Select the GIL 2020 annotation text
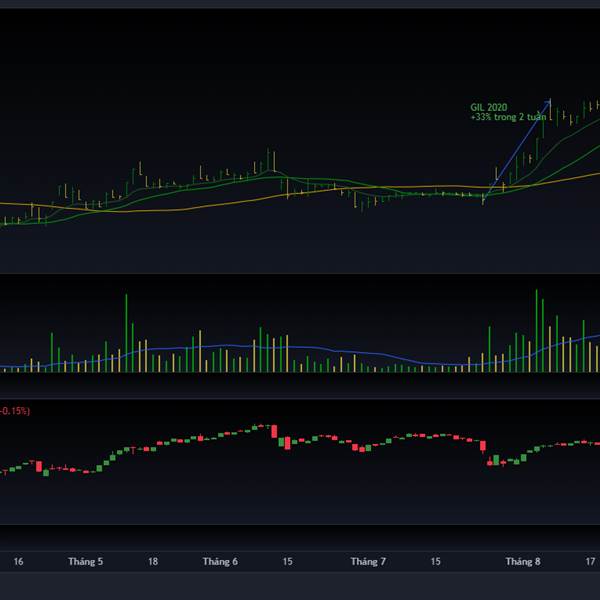 (488, 107)
